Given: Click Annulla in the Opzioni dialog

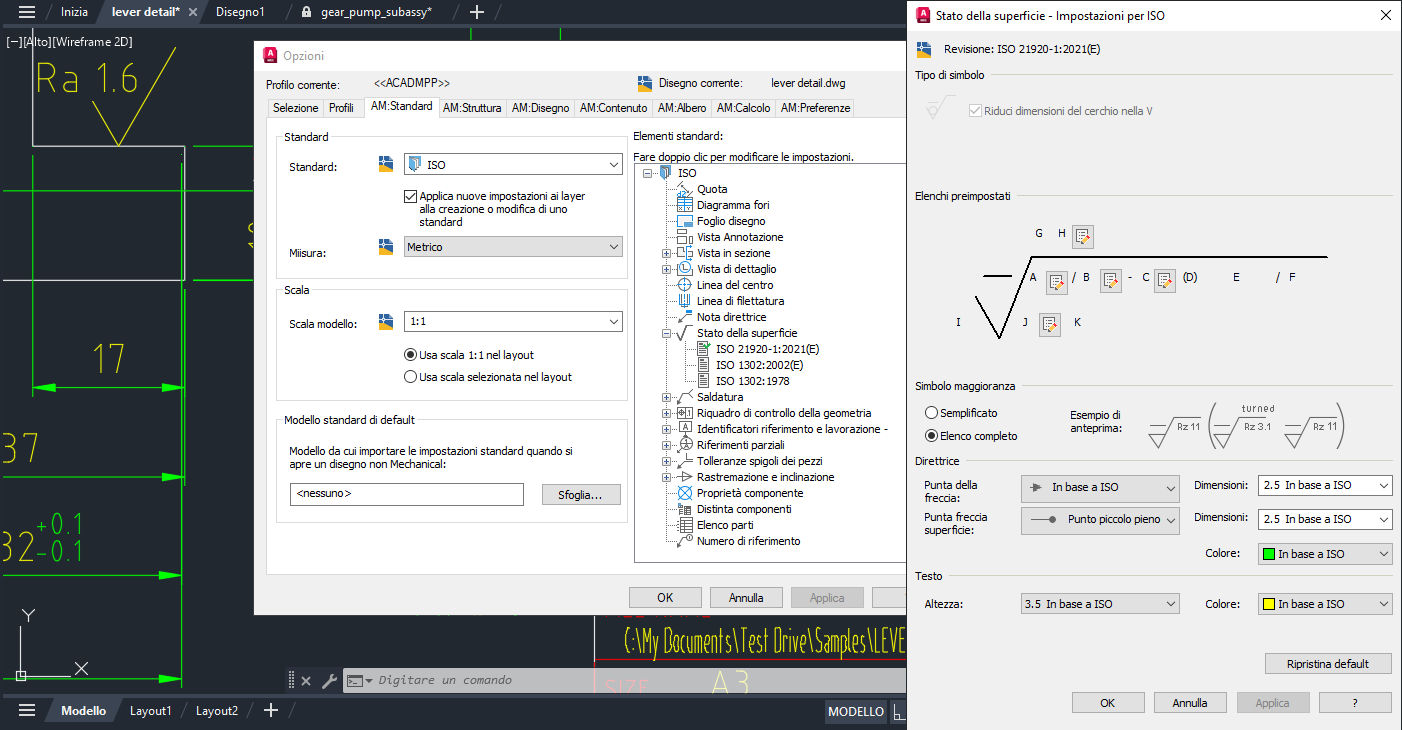Looking at the screenshot, I should [x=746, y=597].
